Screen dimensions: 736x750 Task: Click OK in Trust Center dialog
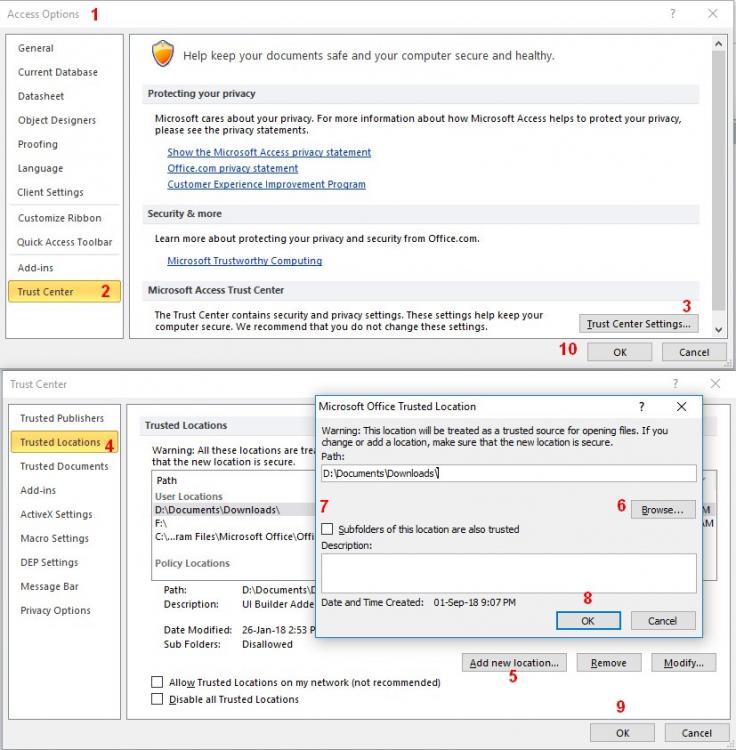tap(622, 733)
